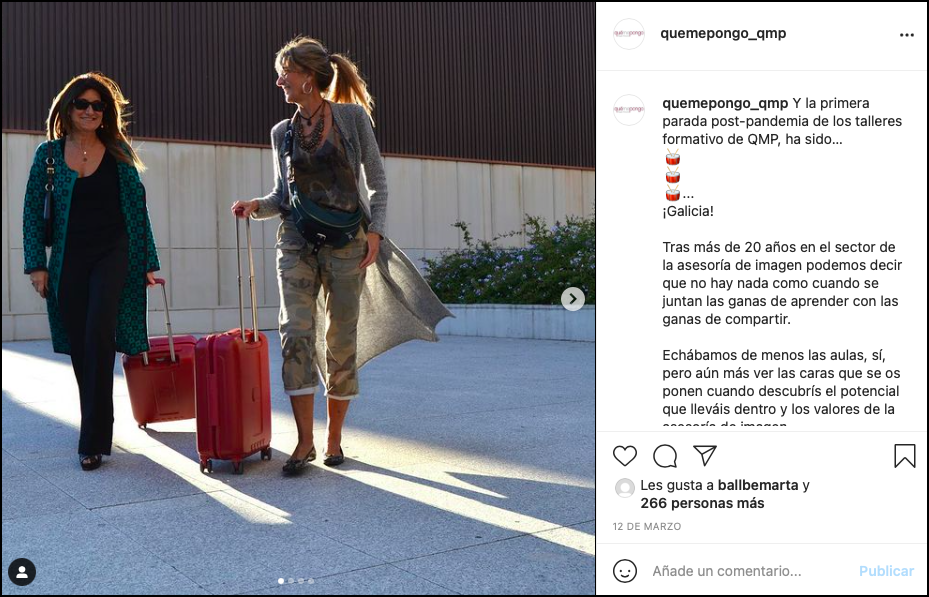Screen dimensions: 929x597
Task: Click the Publicar button
Action: pyautogui.click(x=886, y=571)
